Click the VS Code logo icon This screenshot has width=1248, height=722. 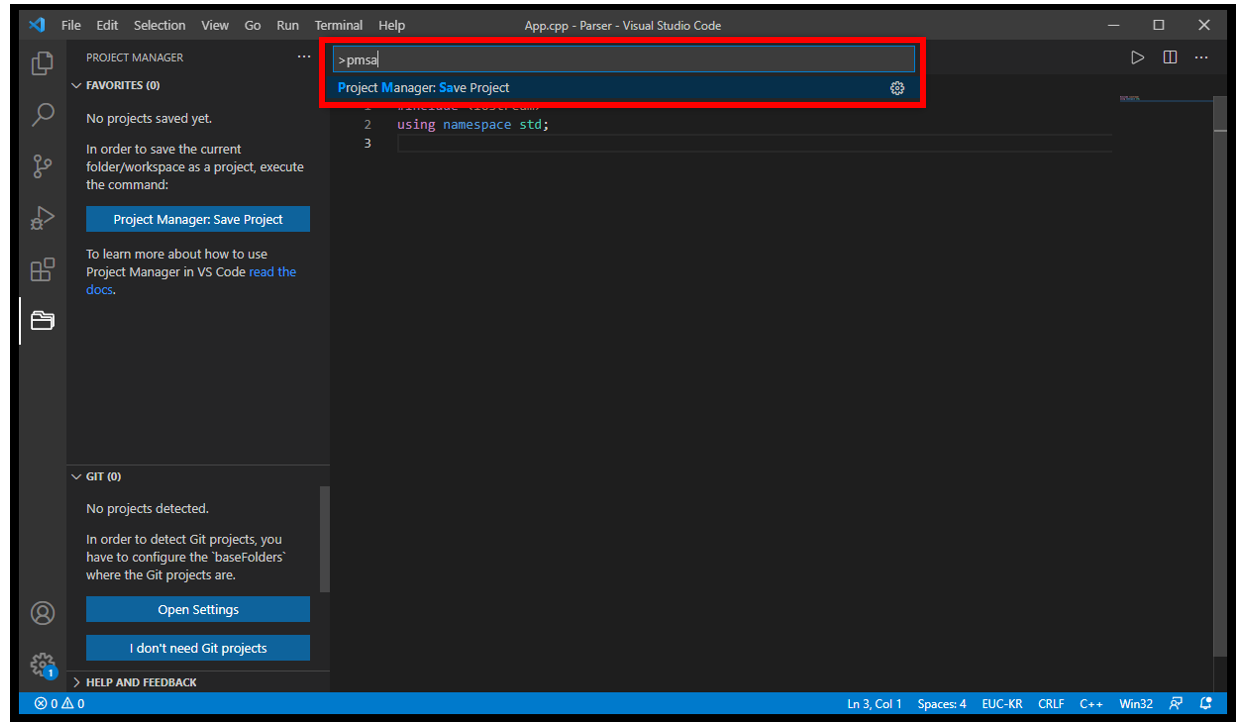[x=37, y=25]
